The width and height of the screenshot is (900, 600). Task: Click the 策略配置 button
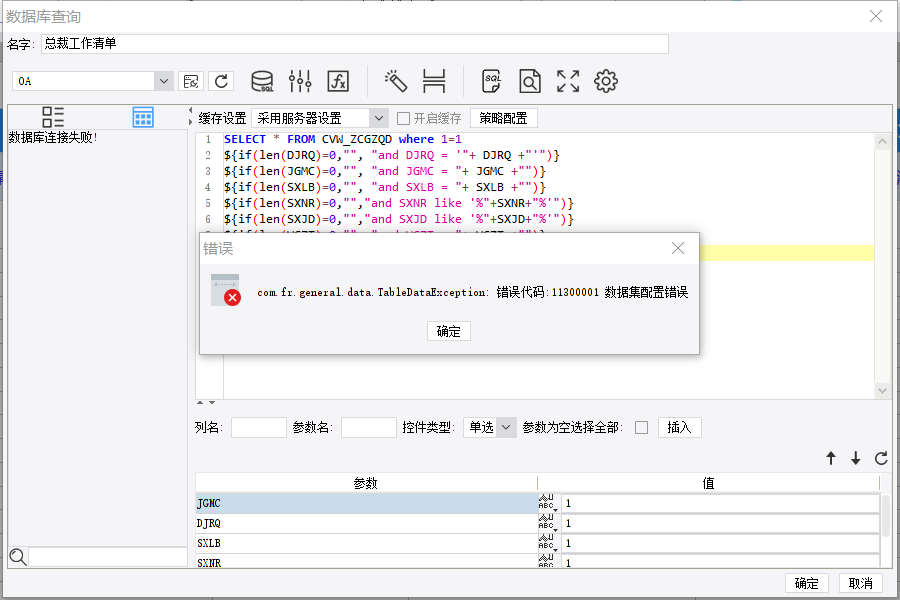tap(504, 118)
